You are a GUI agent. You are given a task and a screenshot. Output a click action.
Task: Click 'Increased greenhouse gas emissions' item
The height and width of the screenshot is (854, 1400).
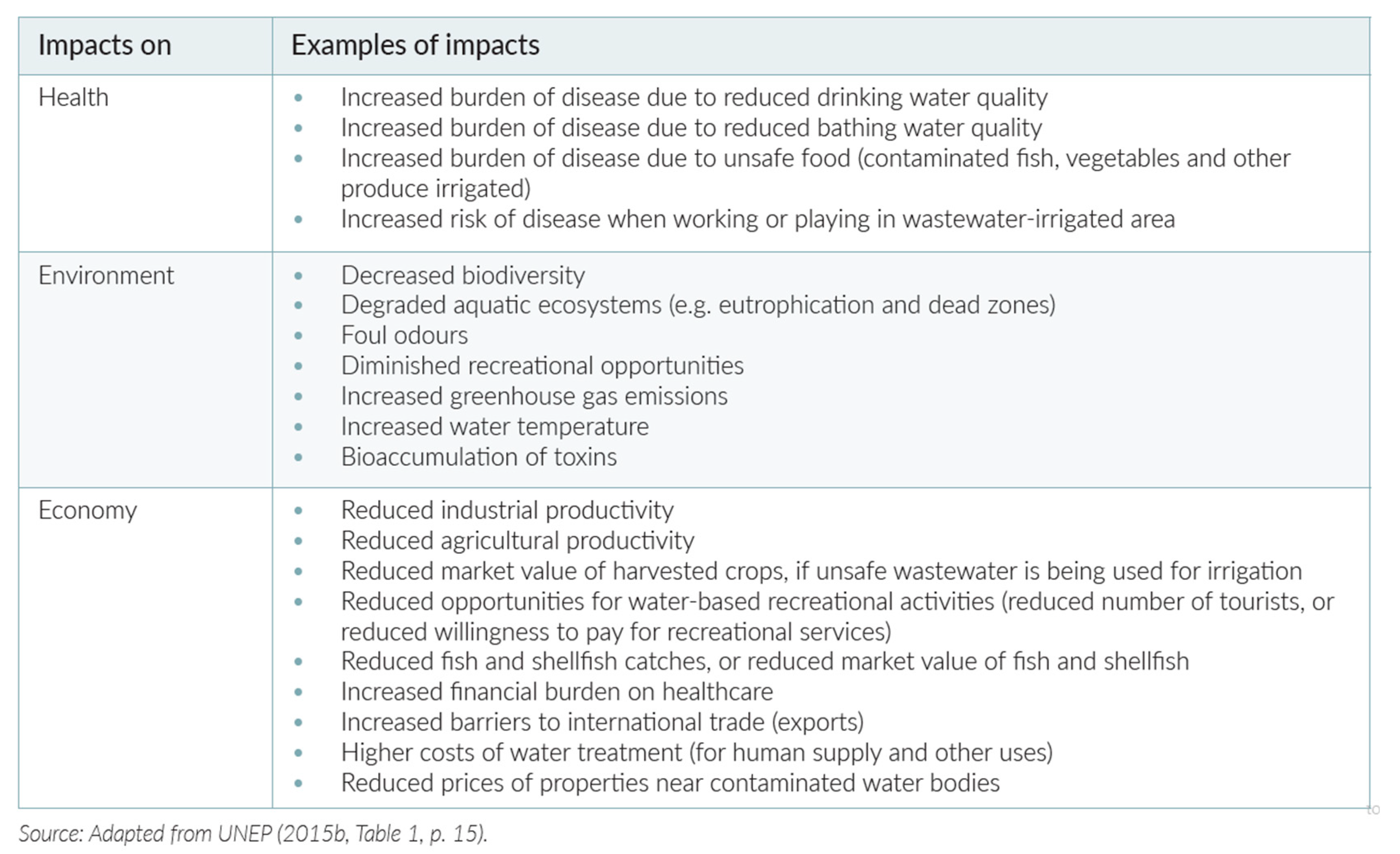[534, 396]
